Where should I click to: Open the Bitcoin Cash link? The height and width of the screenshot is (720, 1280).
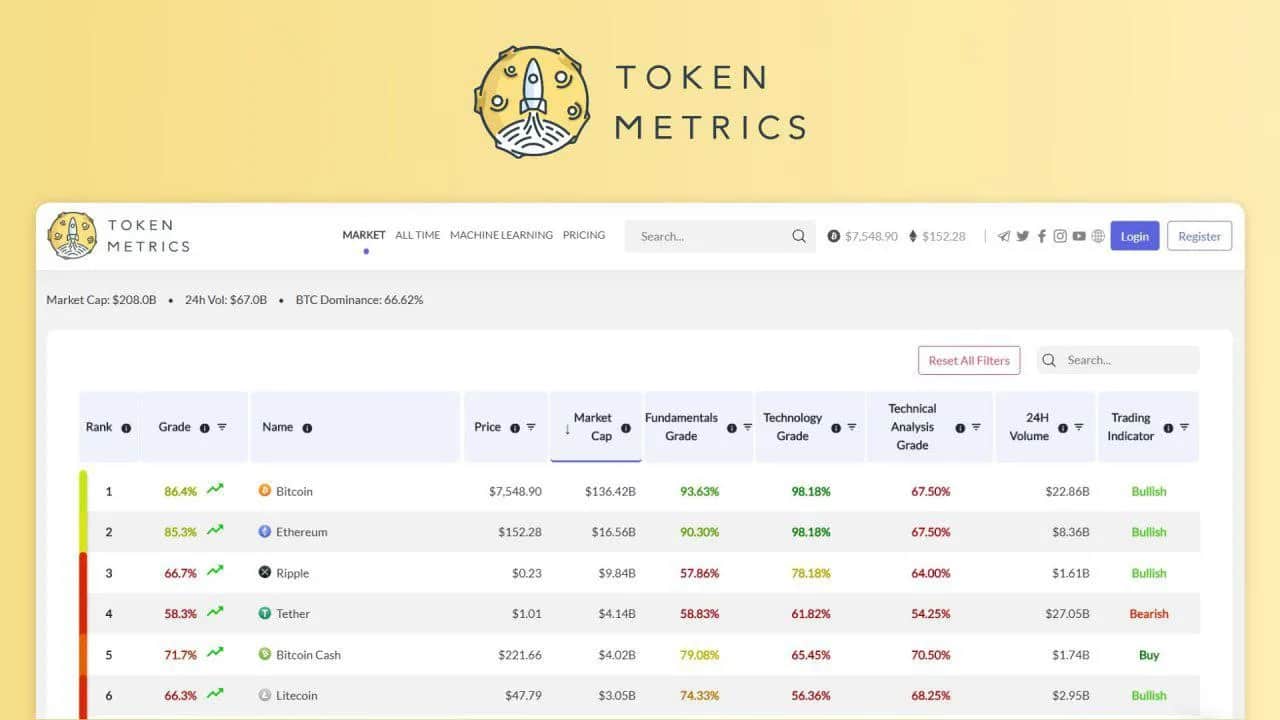(x=308, y=655)
